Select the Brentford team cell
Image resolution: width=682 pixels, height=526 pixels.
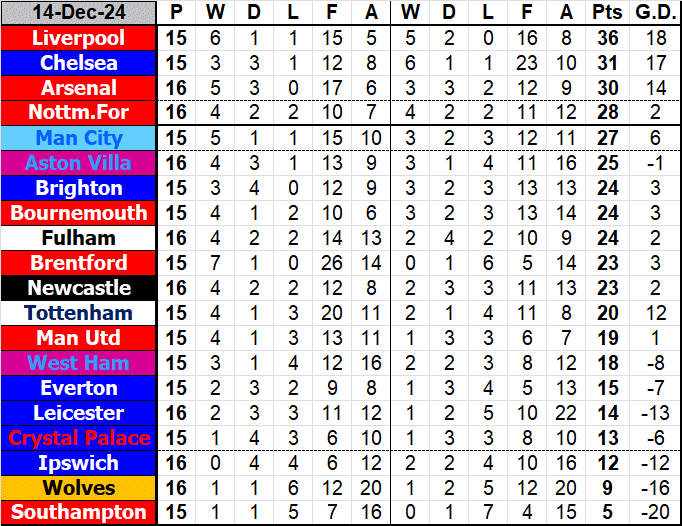click(x=79, y=263)
